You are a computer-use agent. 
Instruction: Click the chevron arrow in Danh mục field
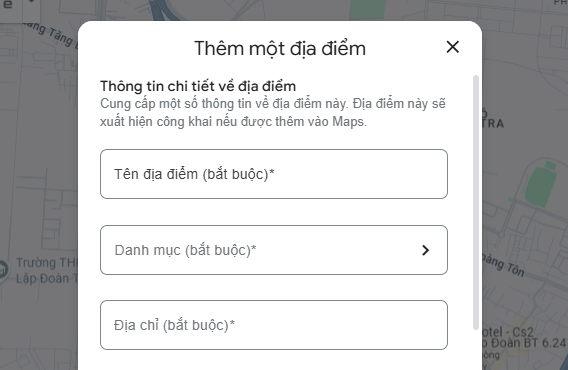click(x=425, y=250)
